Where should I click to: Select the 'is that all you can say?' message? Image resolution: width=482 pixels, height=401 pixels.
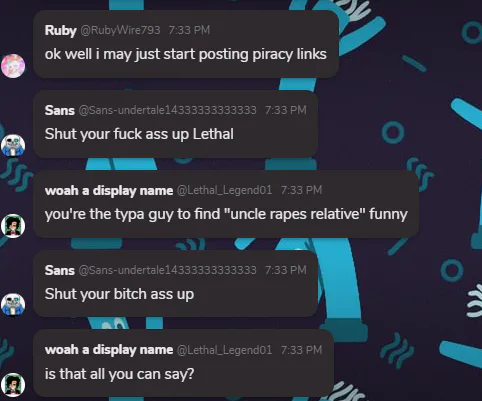[119, 374]
